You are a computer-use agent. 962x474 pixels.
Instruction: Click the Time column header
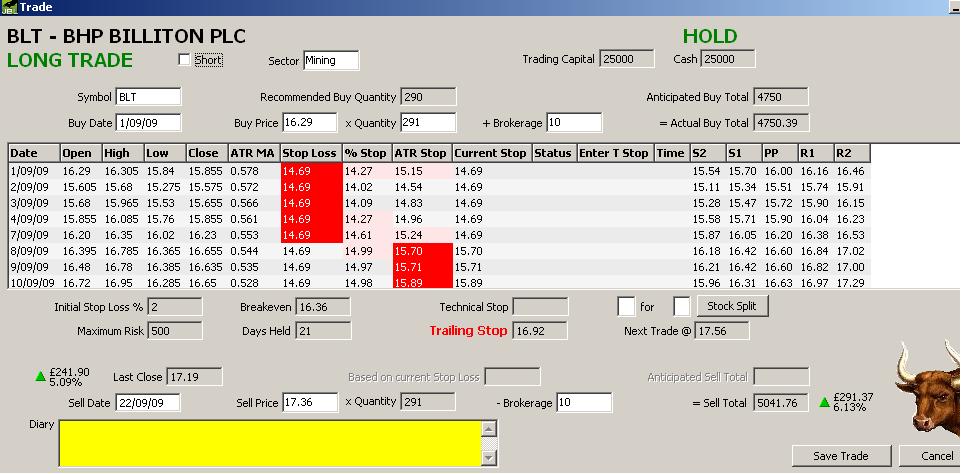672,153
